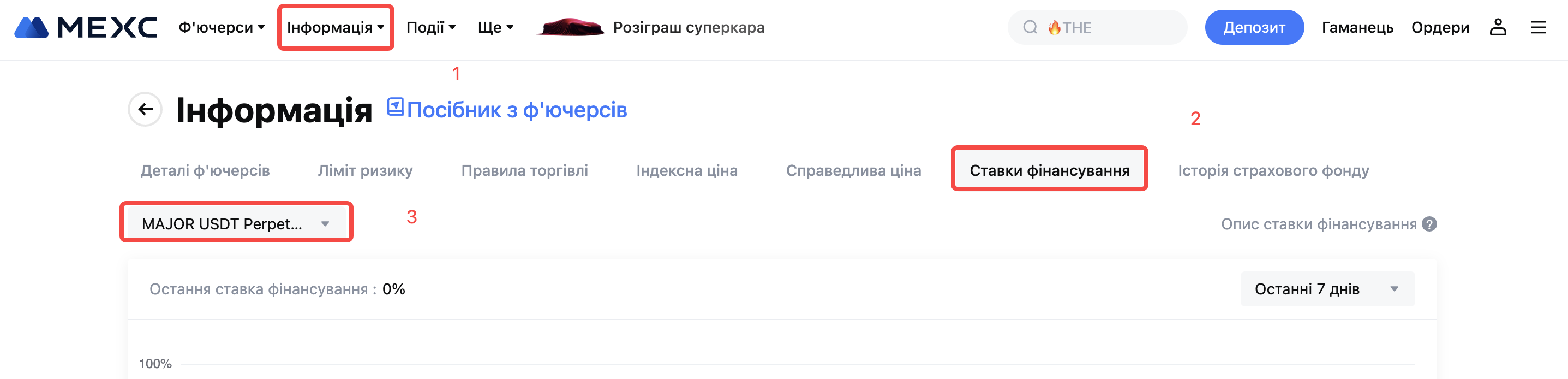Open the hamburger menu icon
The height and width of the screenshot is (379, 1568).
(1538, 27)
